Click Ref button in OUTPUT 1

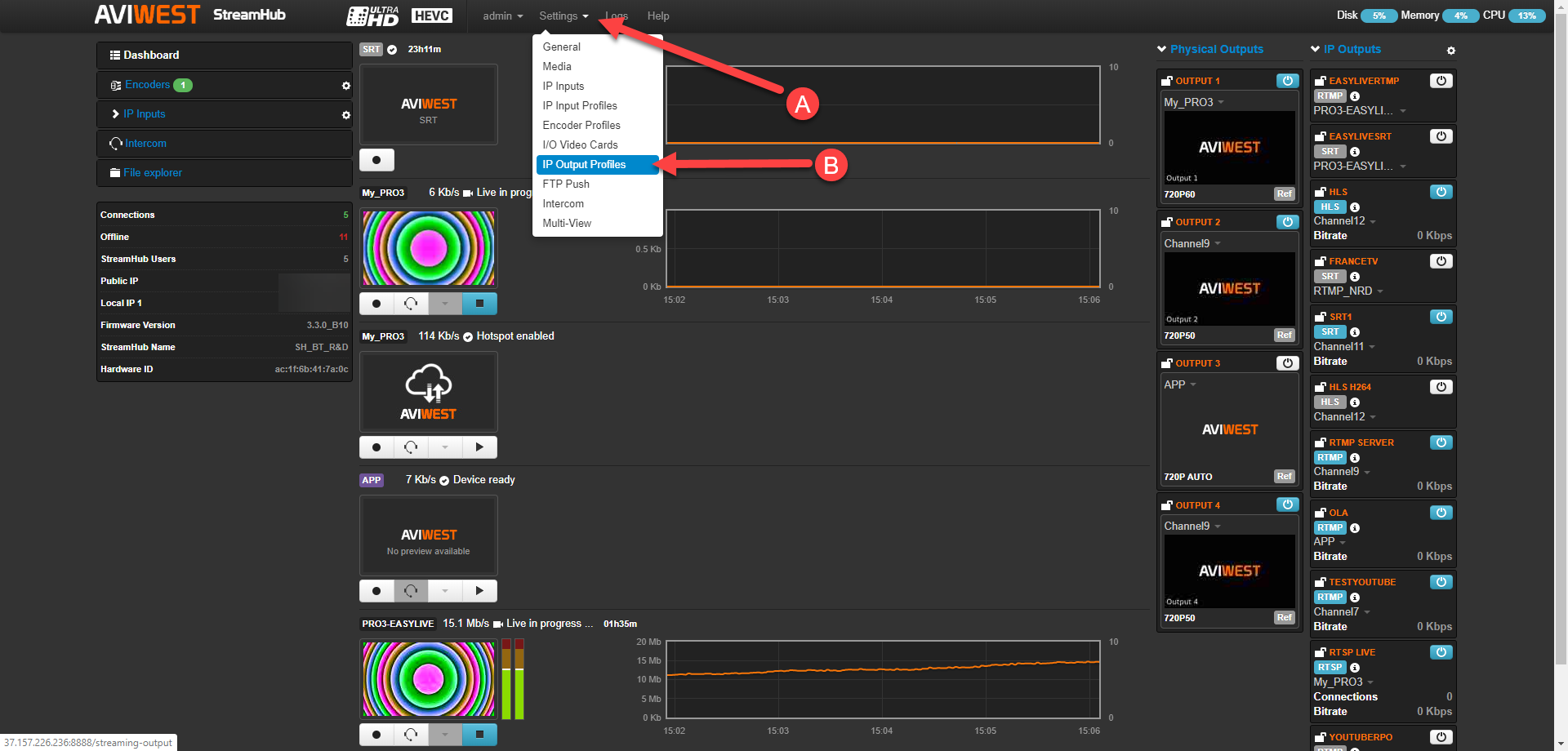(1285, 194)
